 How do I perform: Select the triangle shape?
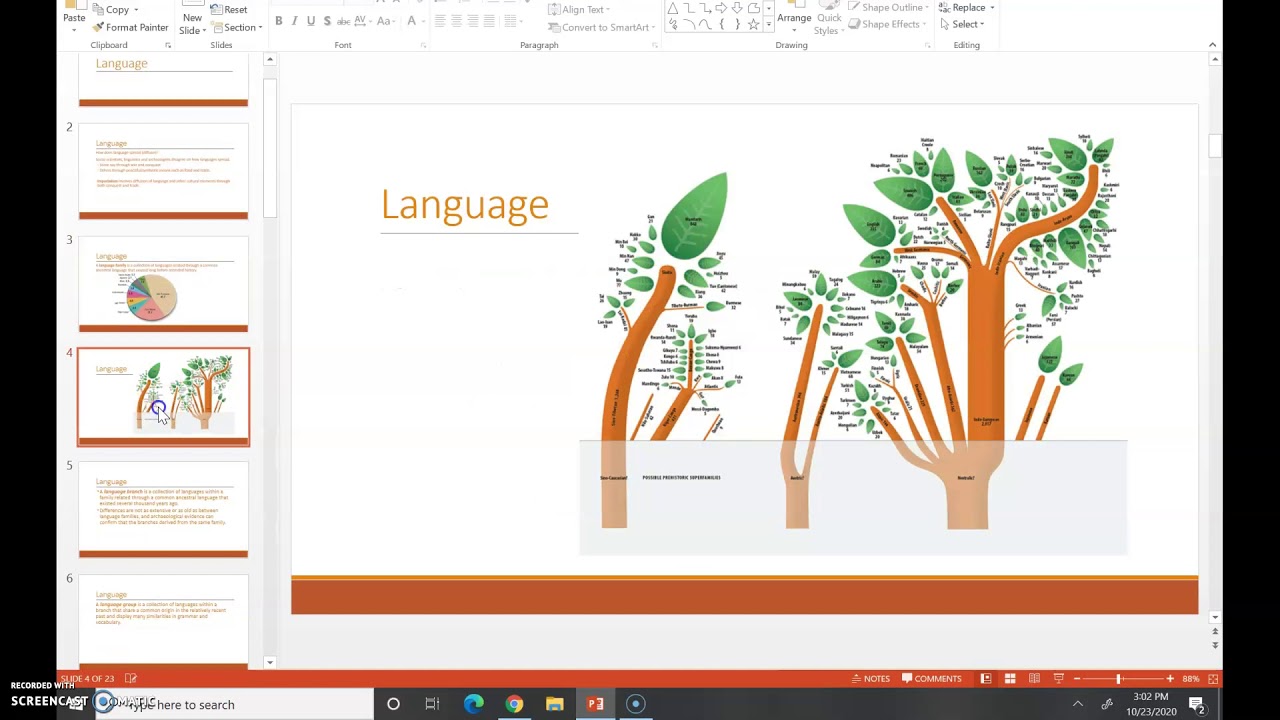674,9
